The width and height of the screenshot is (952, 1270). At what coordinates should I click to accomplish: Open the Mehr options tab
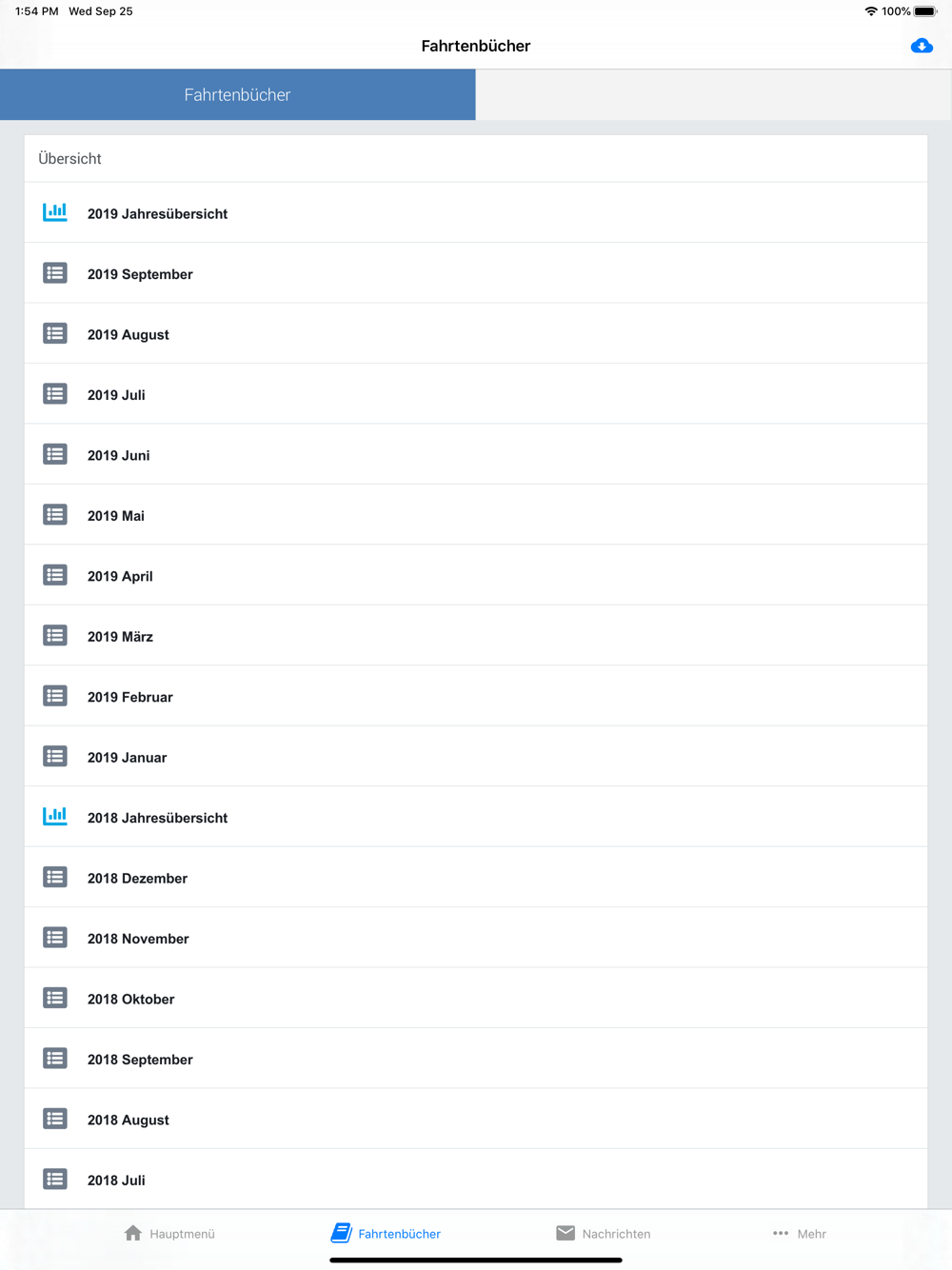click(800, 1233)
